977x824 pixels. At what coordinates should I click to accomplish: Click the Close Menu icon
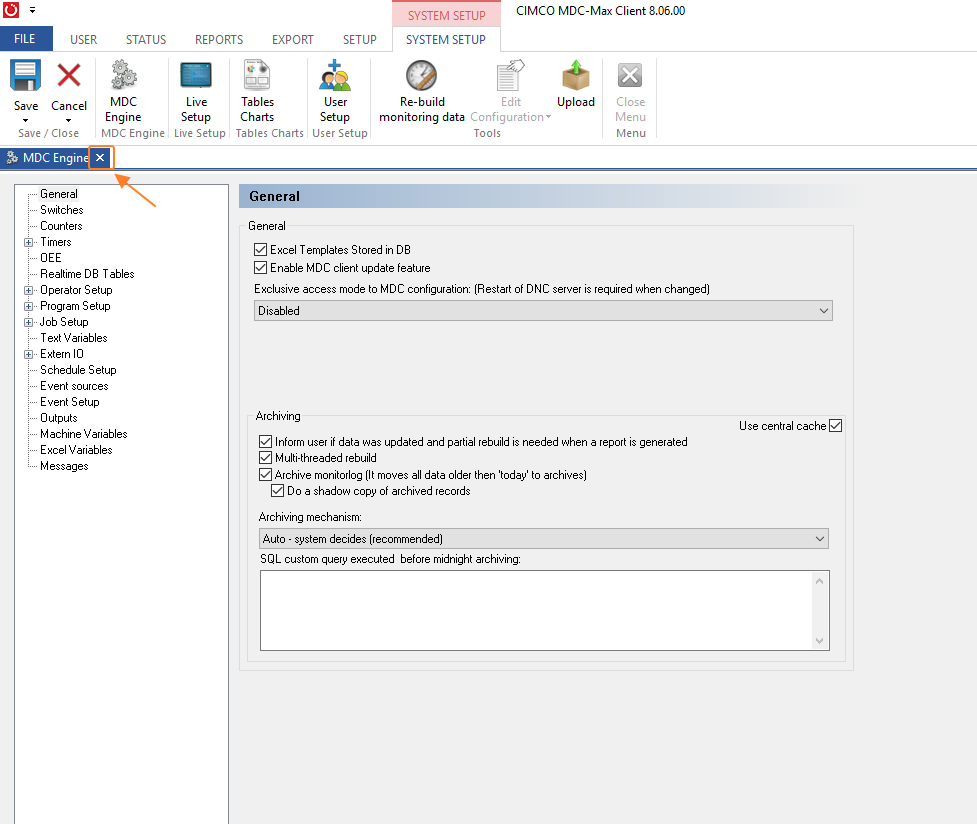pos(630,75)
